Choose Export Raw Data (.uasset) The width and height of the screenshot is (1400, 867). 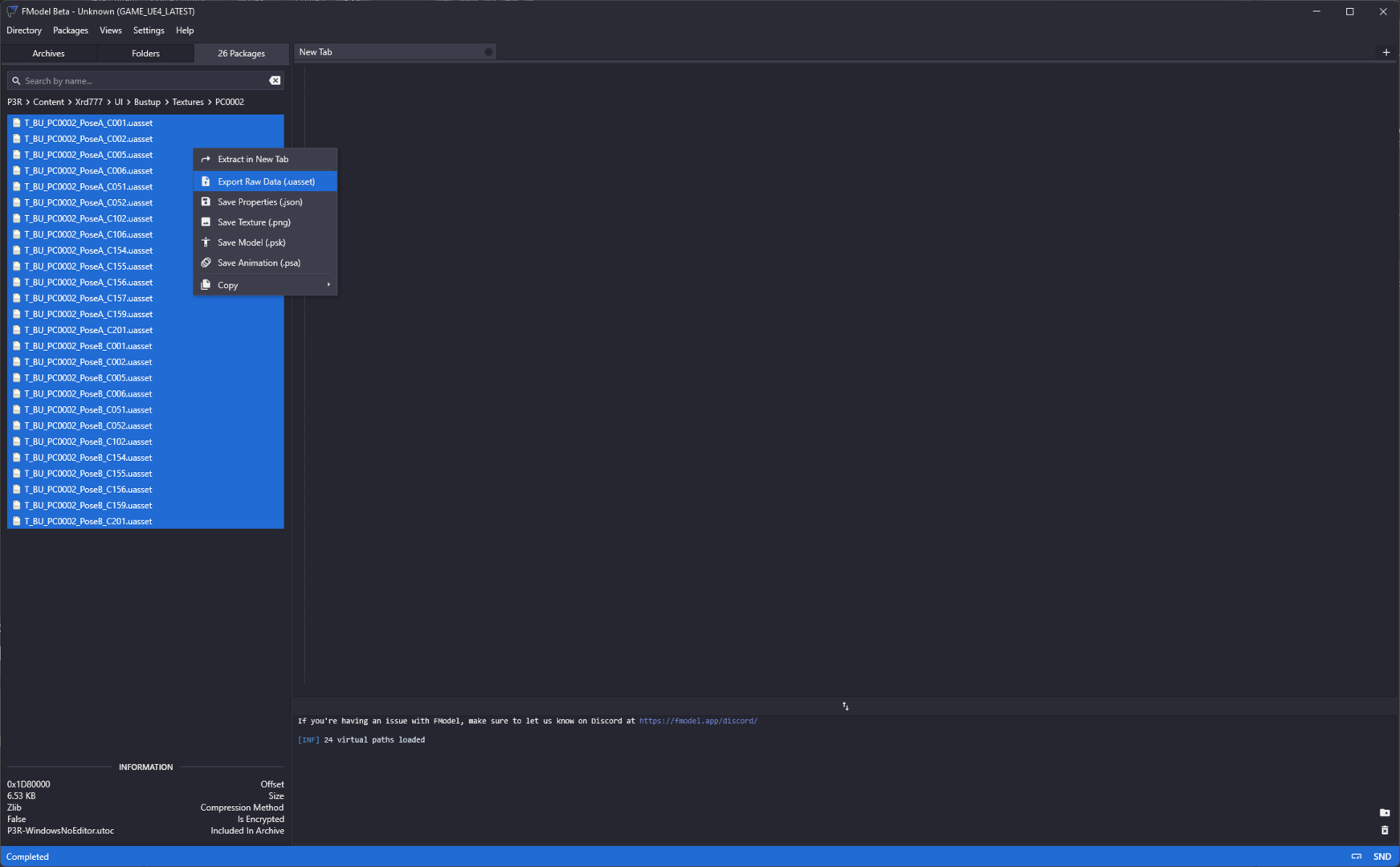tap(265, 181)
